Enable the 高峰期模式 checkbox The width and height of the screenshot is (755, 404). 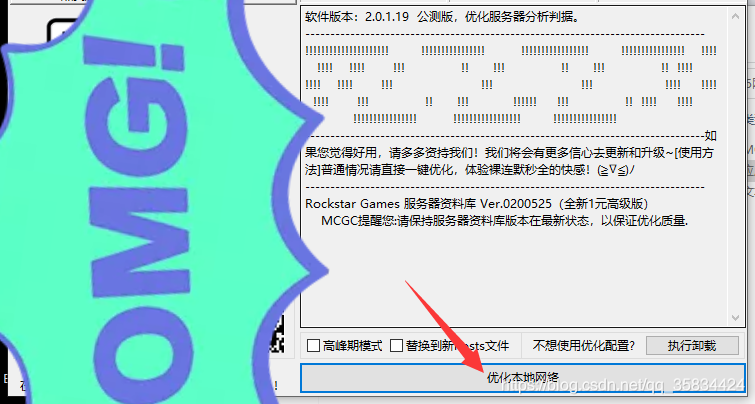click(313, 346)
